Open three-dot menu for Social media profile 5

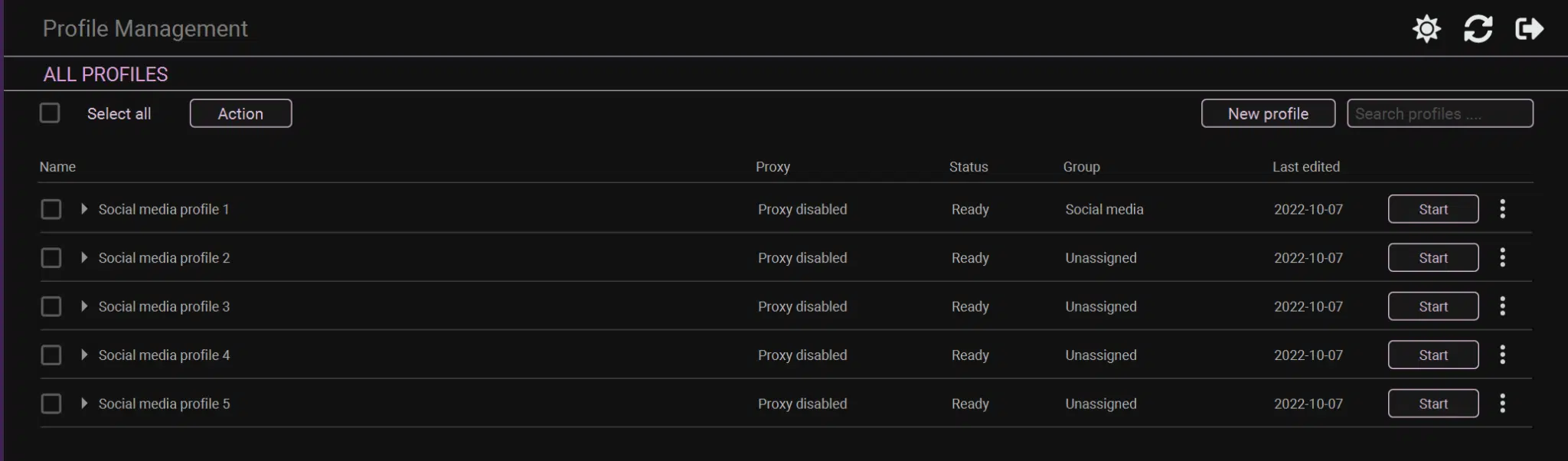[1502, 404]
